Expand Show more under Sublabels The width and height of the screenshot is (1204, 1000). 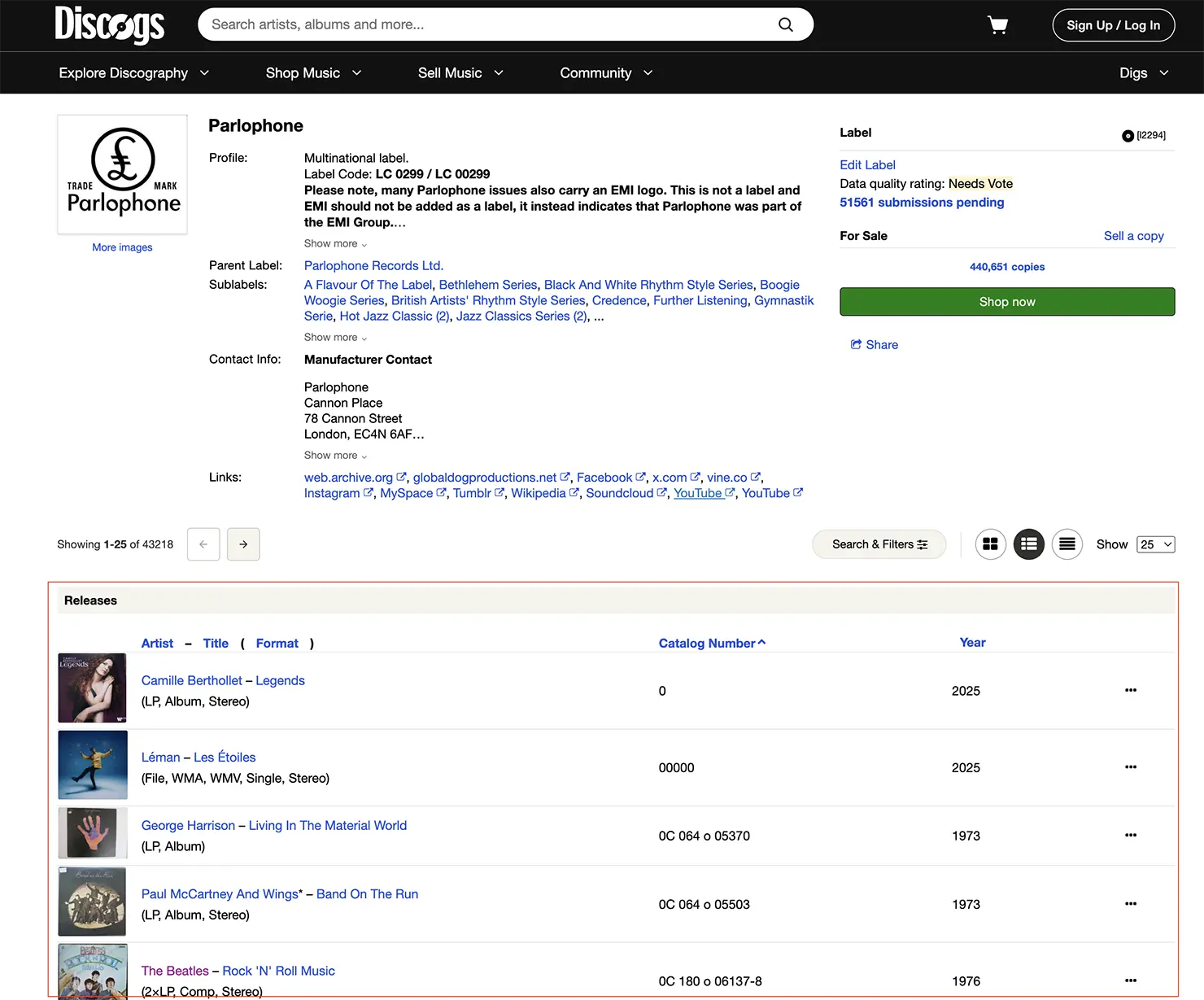point(335,338)
